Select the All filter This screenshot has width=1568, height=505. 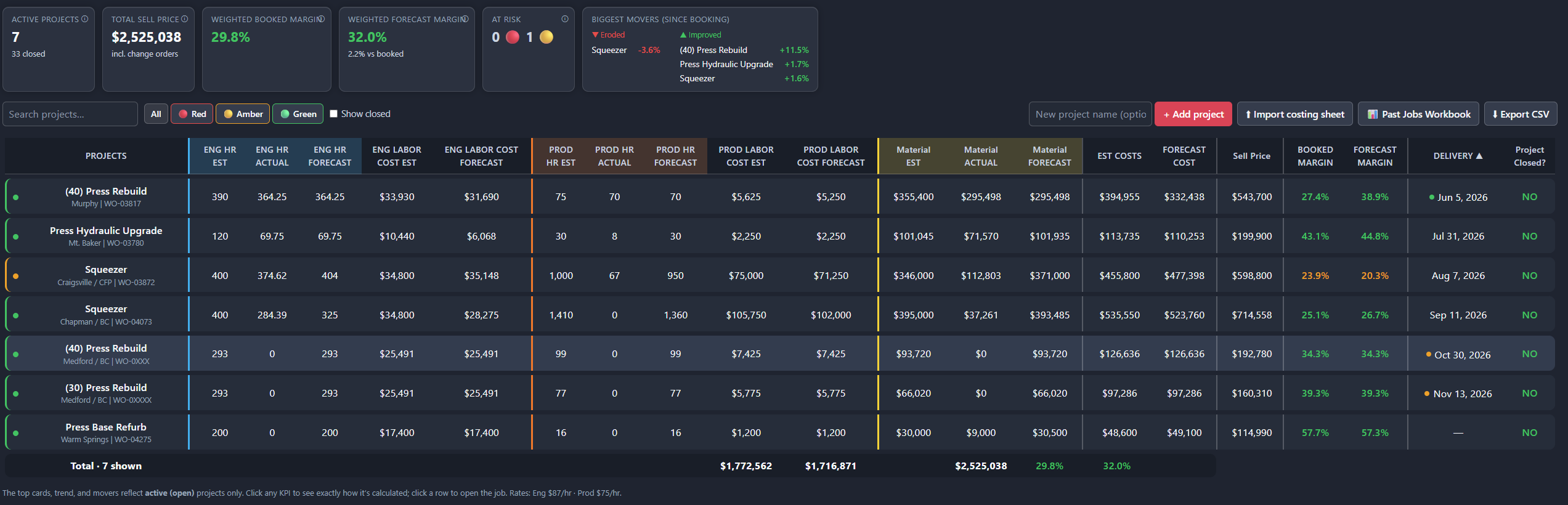click(156, 114)
